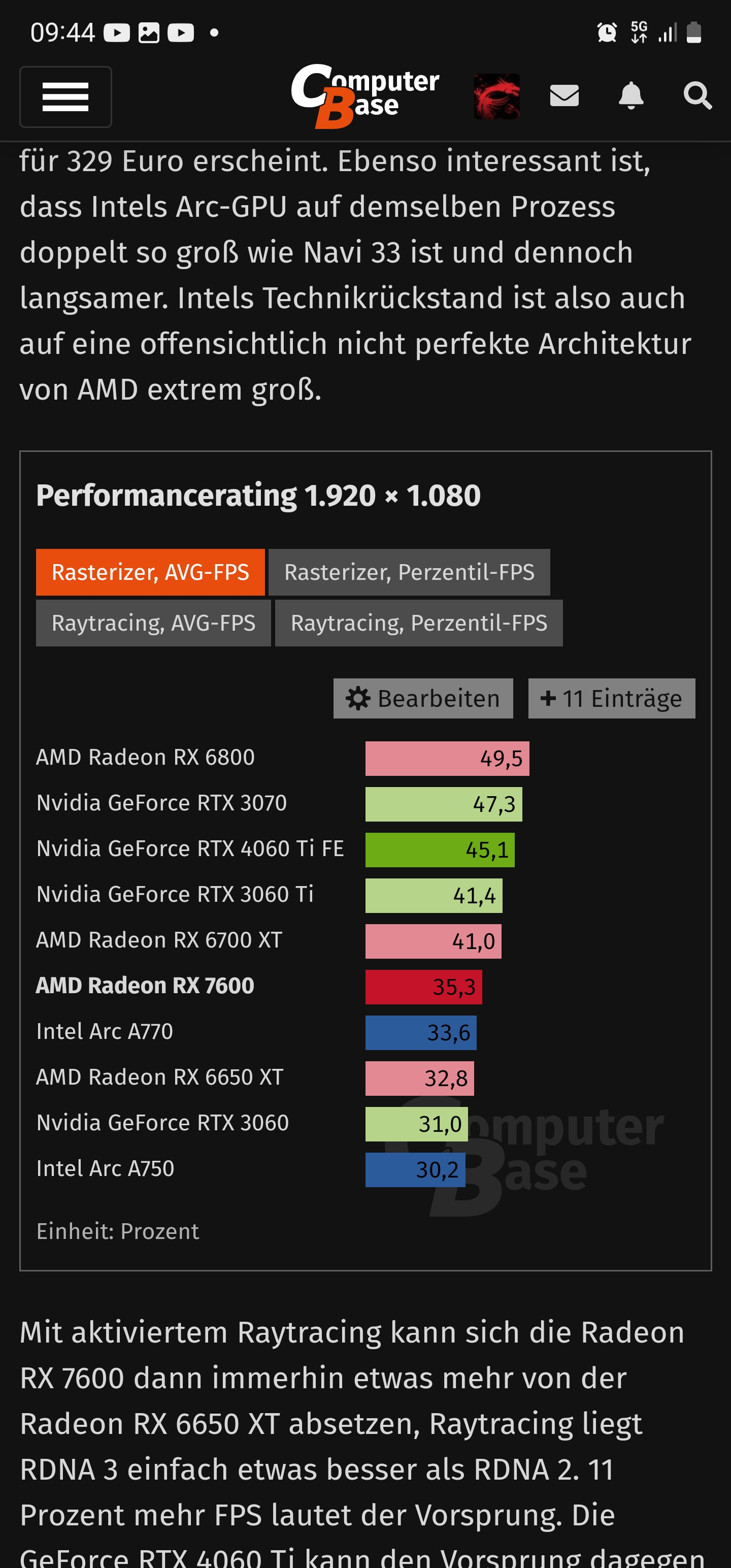Click the Nvidia GeForce RTX 4060 Ti FE bar
Image resolution: width=731 pixels, height=1568 pixels.
(440, 850)
